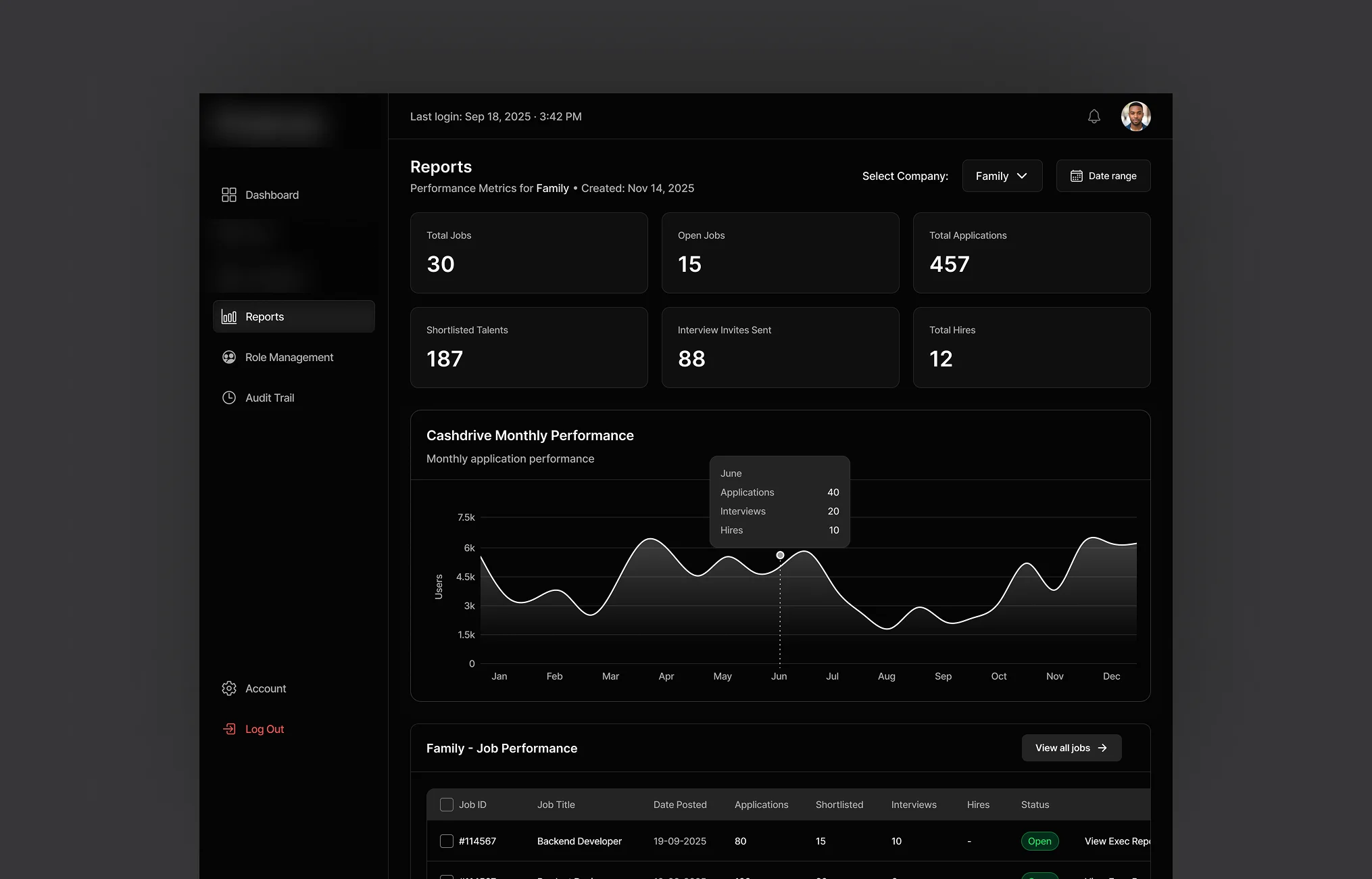Open the Open Jobs card
The image size is (1372, 879).
781,253
